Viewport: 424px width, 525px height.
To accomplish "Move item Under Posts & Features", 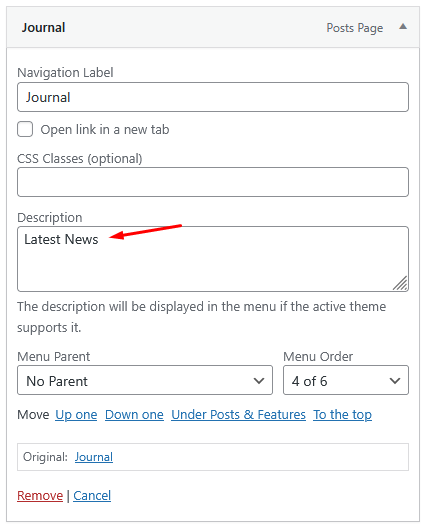I will pos(238,415).
